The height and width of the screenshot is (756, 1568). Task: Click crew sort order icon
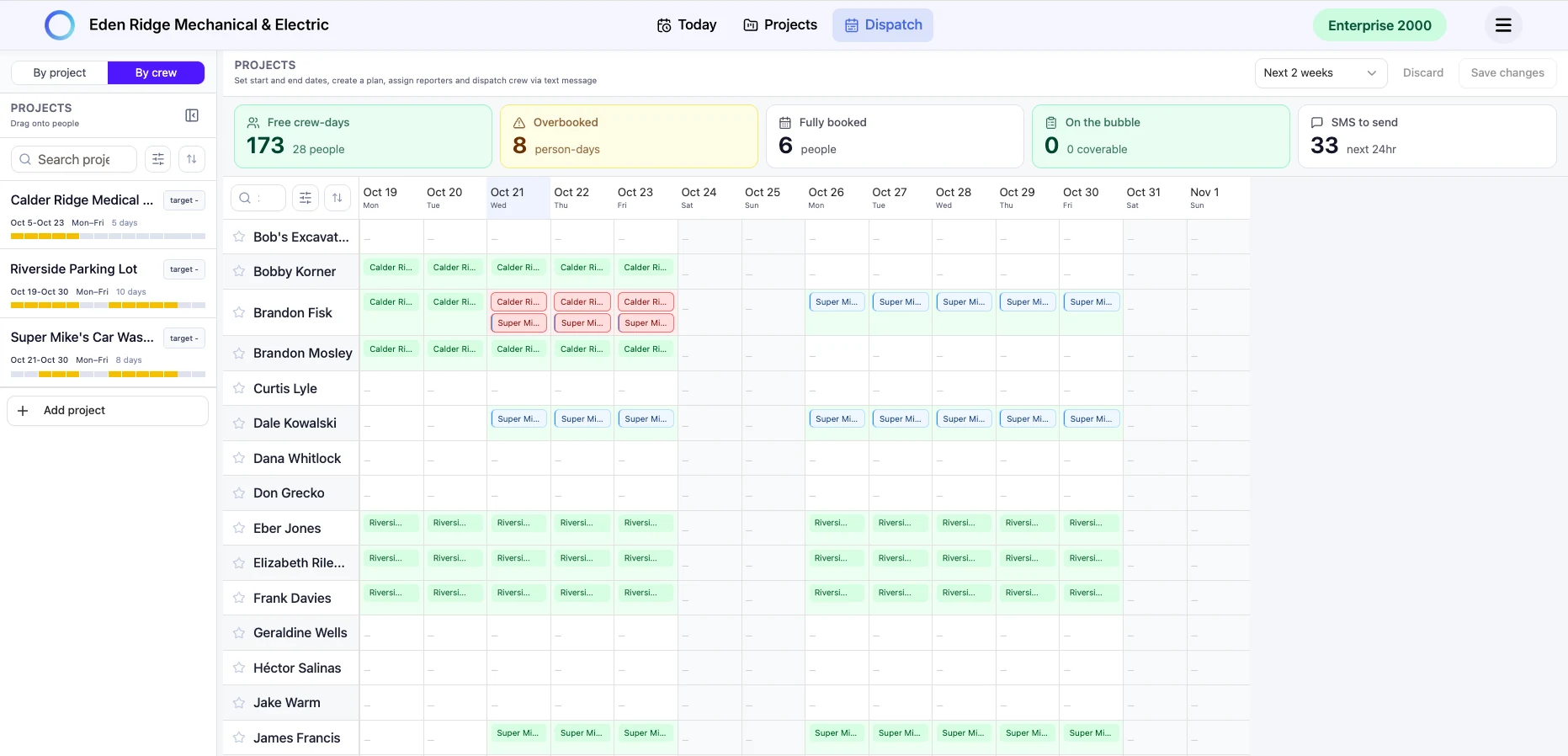coord(338,198)
